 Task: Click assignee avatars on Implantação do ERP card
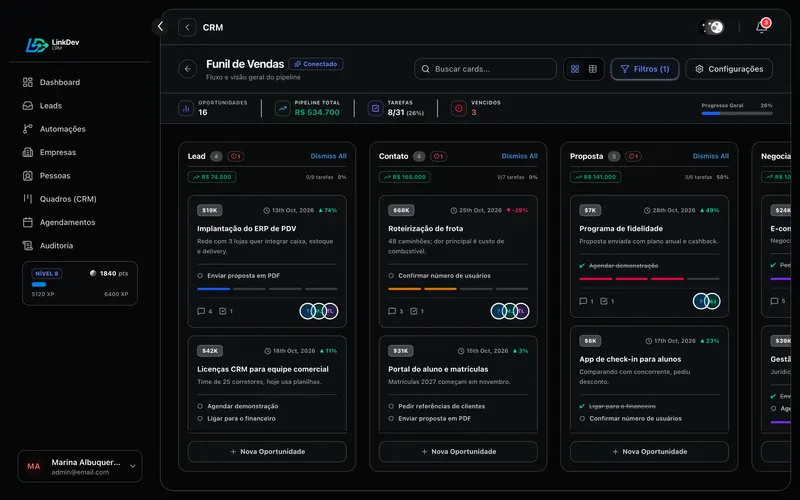[x=319, y=311]
